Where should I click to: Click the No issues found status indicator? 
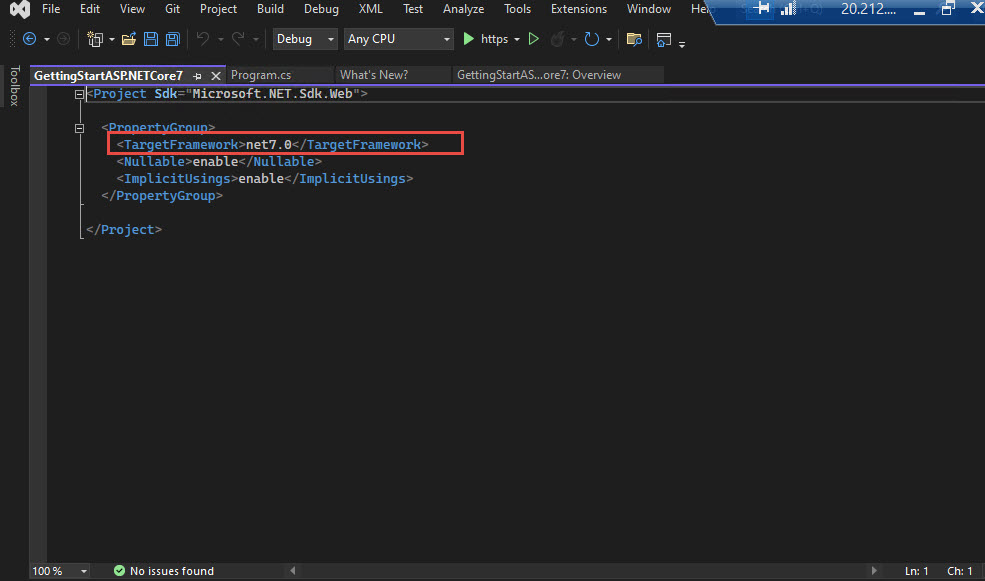164,571
